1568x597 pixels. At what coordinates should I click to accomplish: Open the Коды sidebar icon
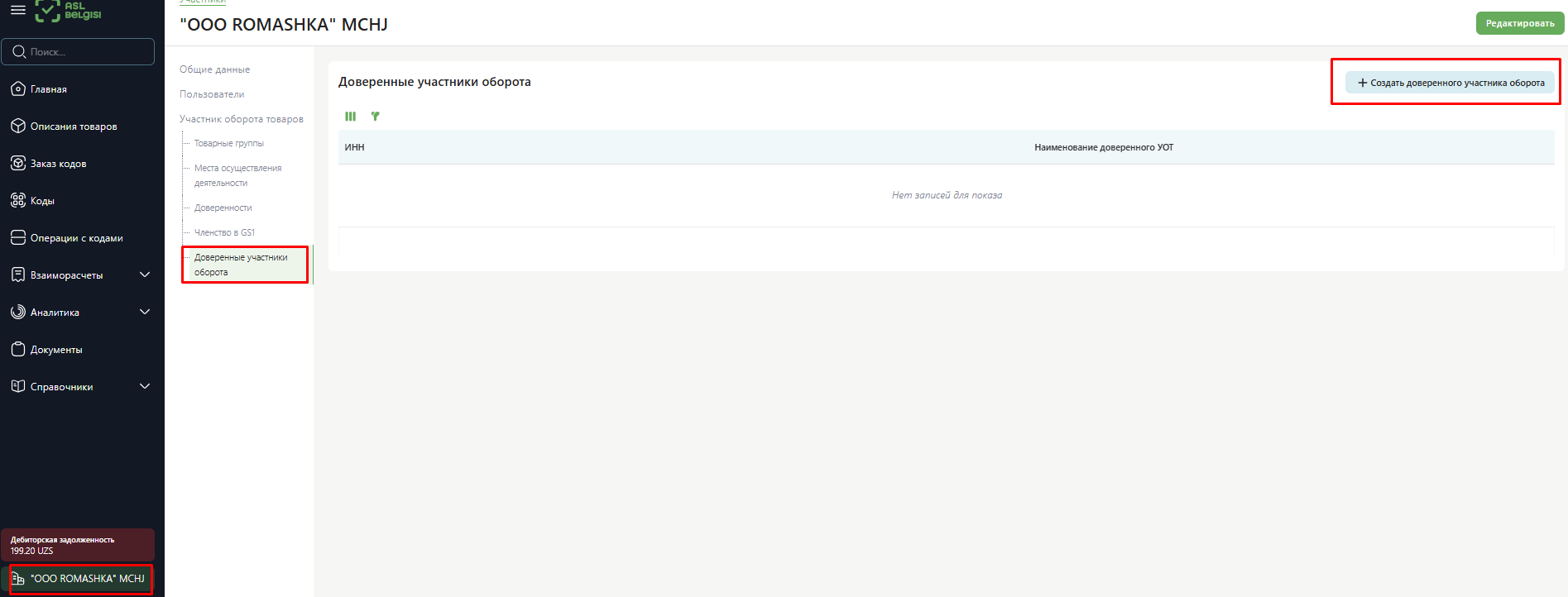coord(18,200)
